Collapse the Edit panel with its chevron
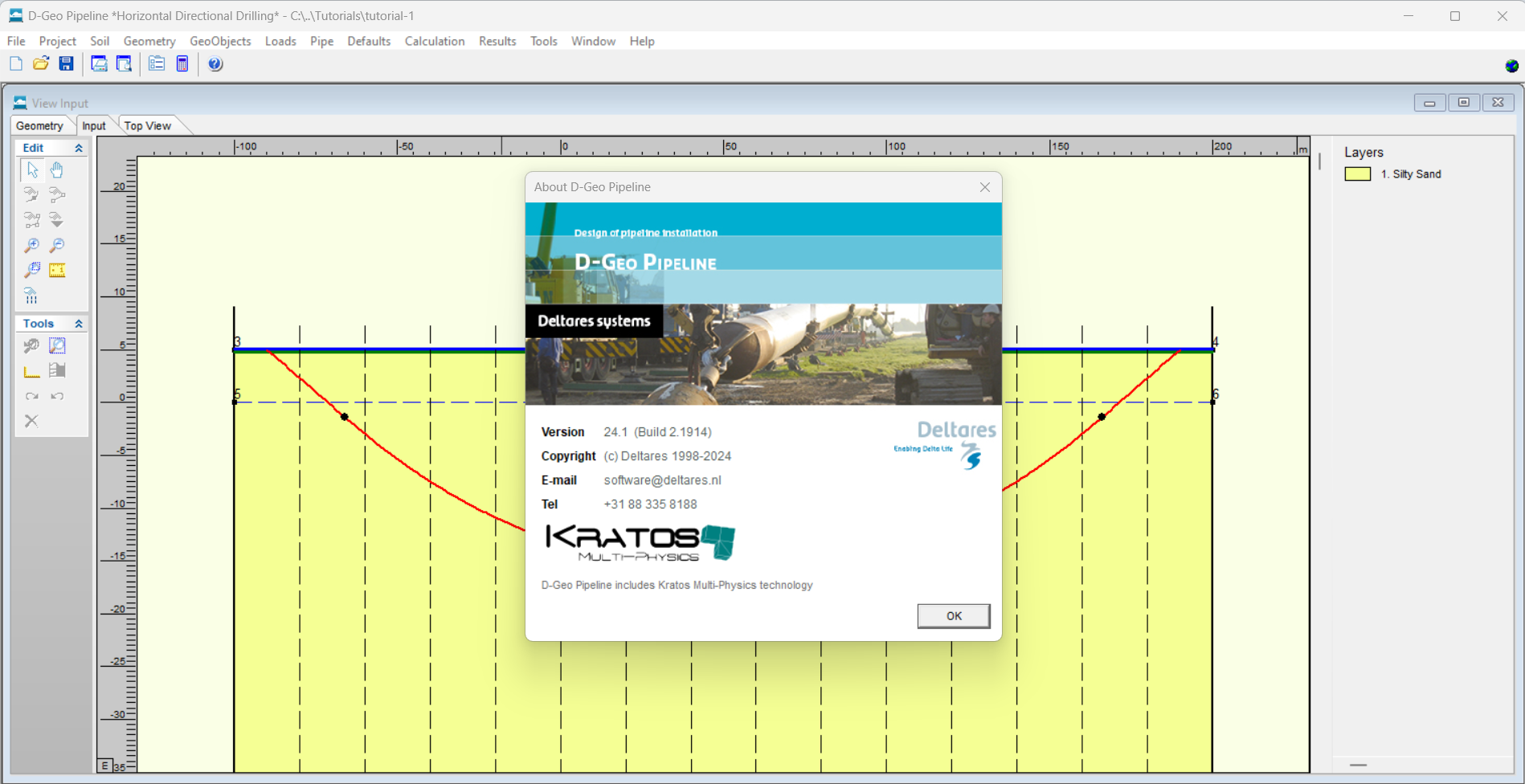This screenshot has height=784, width=1525. pos(79,148)
